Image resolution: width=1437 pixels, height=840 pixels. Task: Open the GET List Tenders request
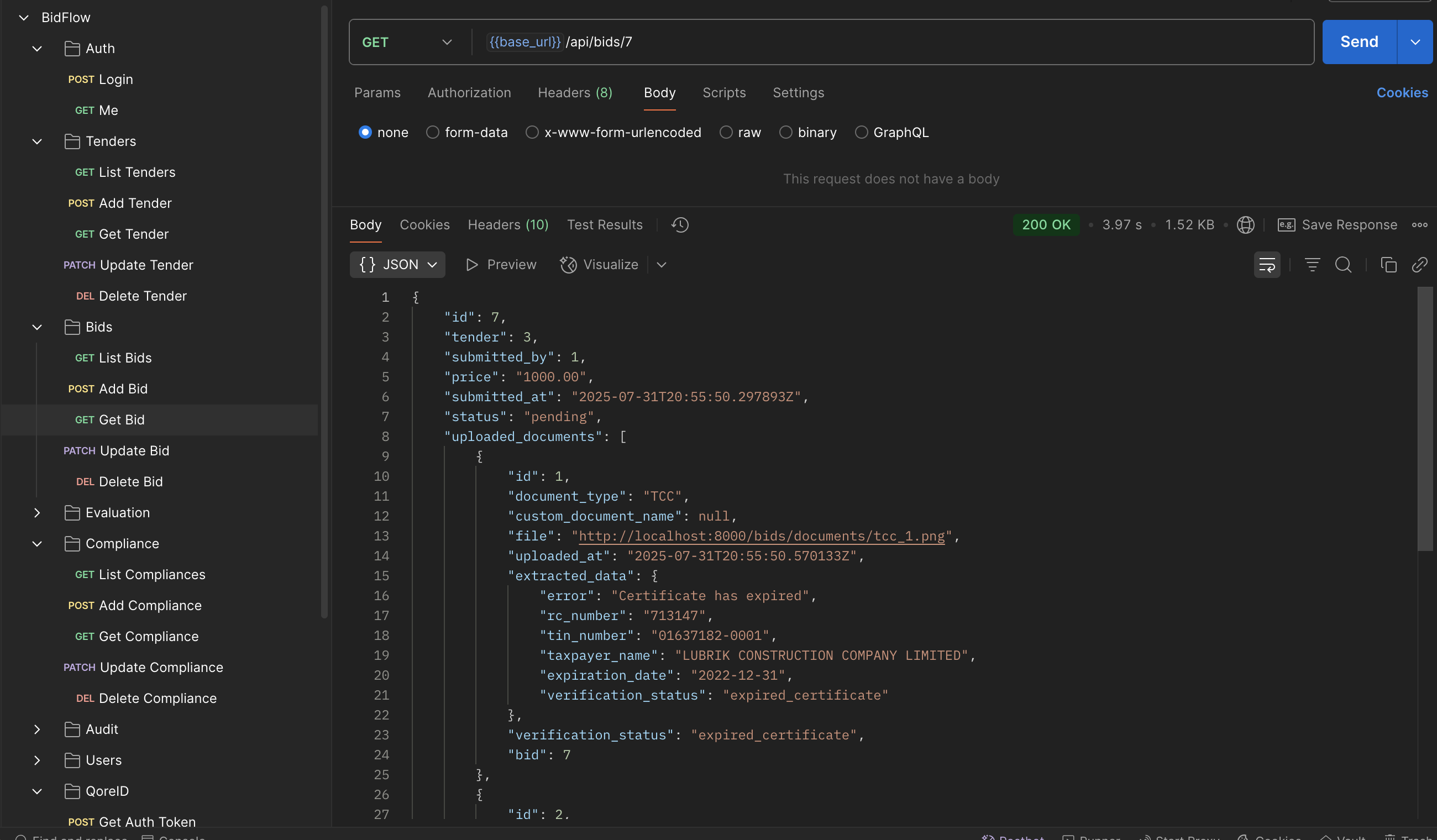coord(125,172)
